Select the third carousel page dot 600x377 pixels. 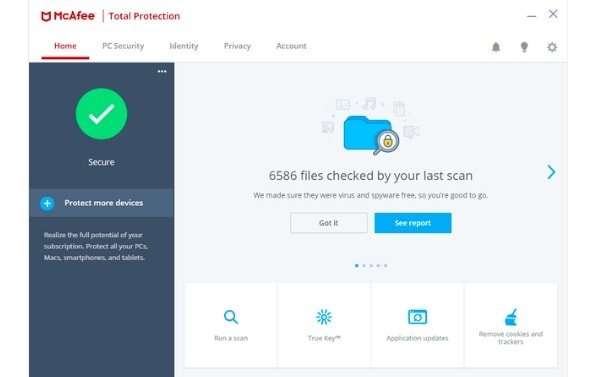(371, 265)
